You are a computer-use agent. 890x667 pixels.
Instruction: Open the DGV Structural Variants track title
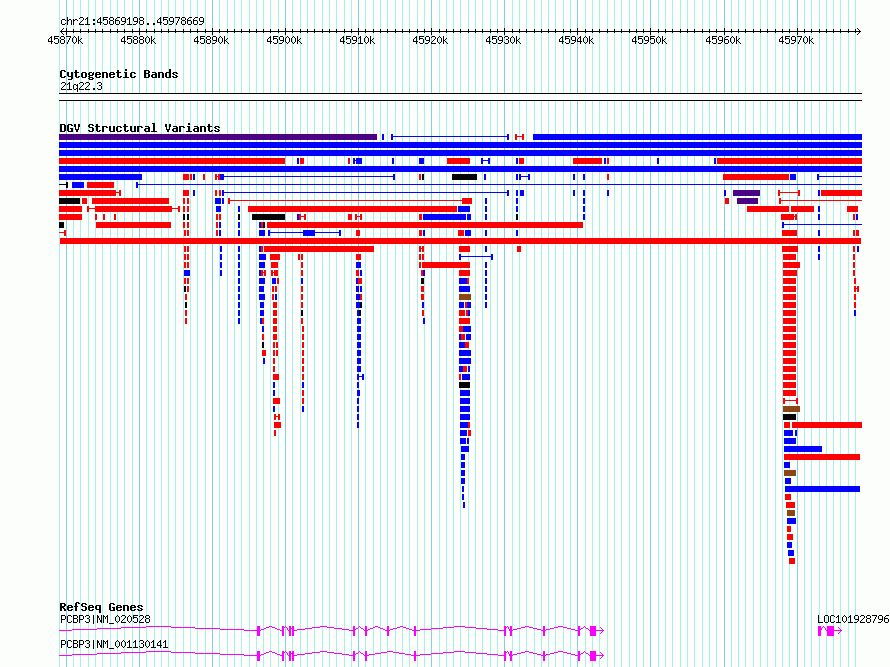(x=140, y=128)
